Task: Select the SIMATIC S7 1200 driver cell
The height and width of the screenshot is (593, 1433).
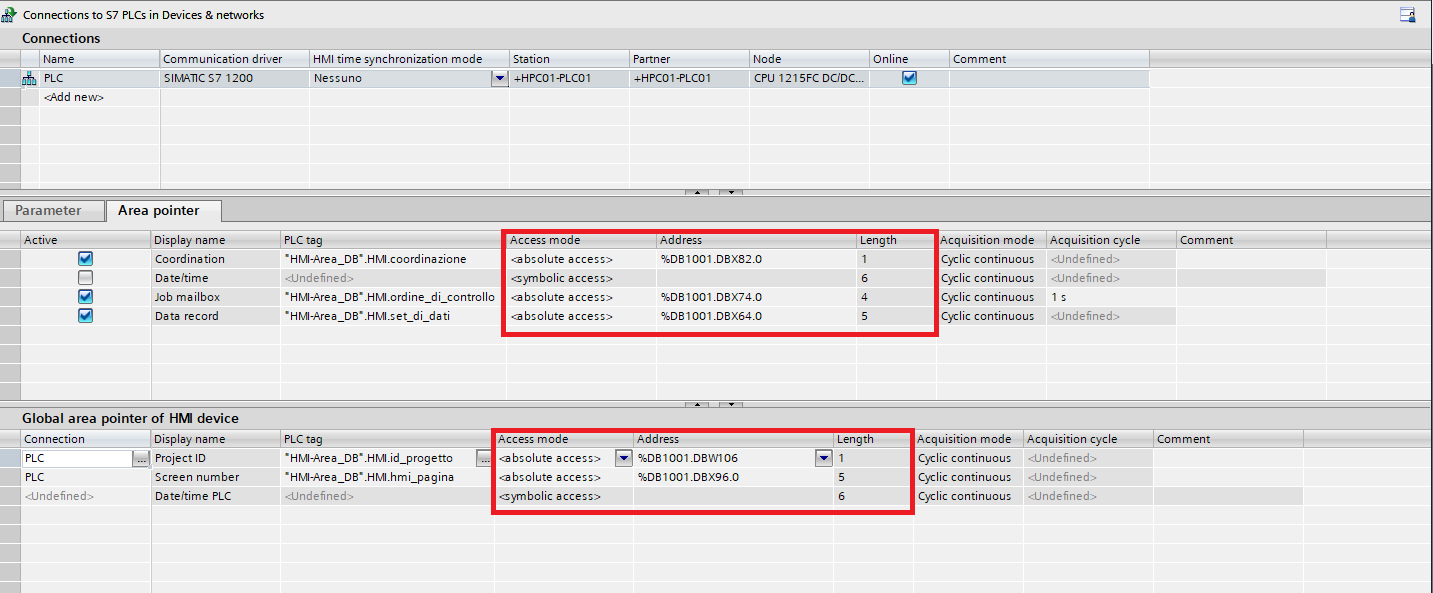Action: [x=234, y=78]
